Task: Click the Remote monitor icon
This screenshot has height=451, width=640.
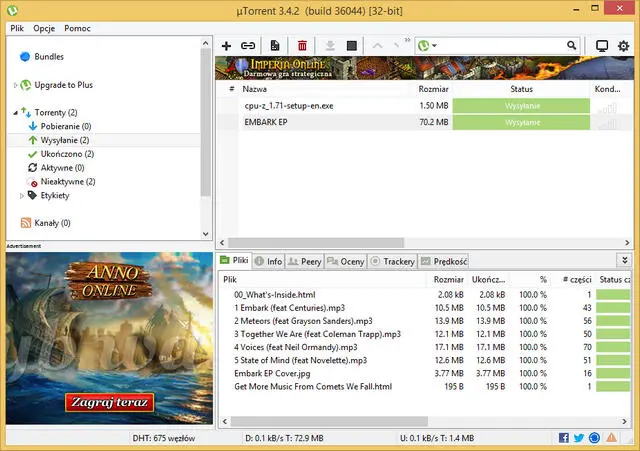Action: [602, 46]
